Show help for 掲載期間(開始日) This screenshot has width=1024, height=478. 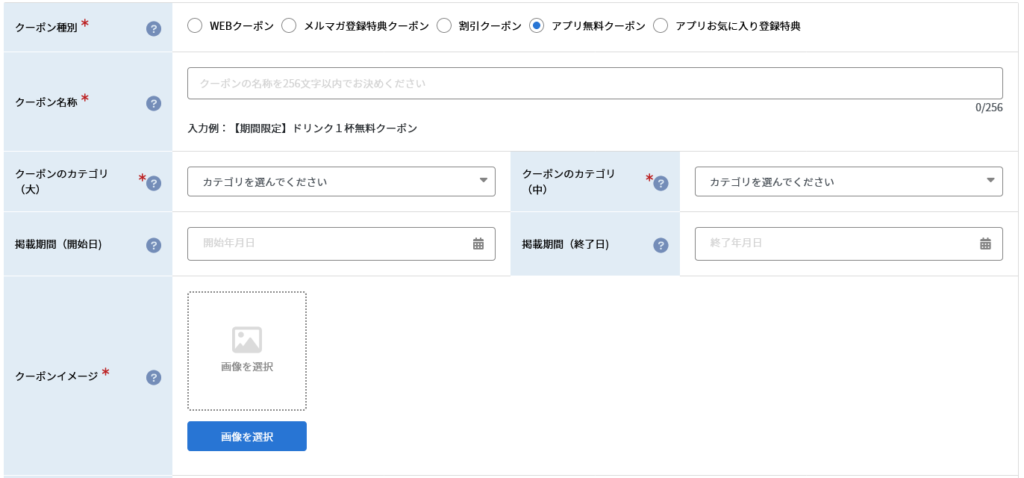click(x=153, y=246)
